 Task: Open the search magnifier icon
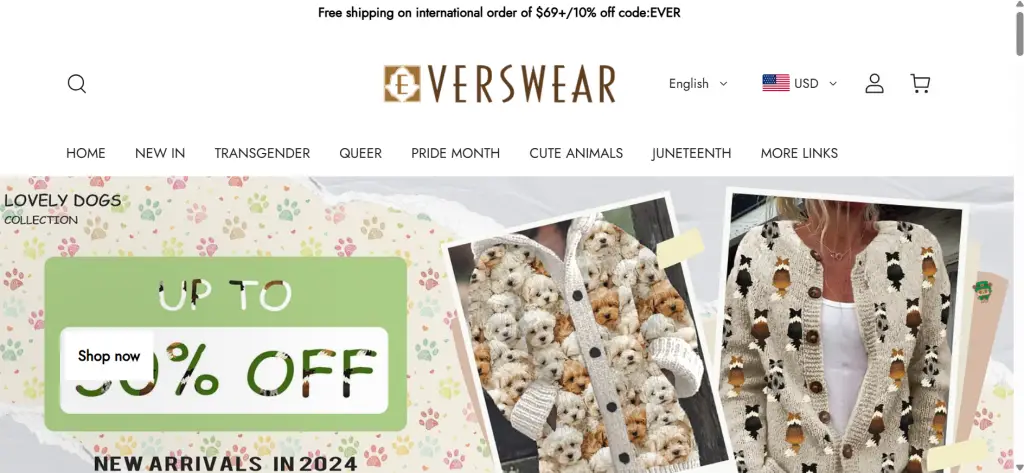click(x=76, y=84)
